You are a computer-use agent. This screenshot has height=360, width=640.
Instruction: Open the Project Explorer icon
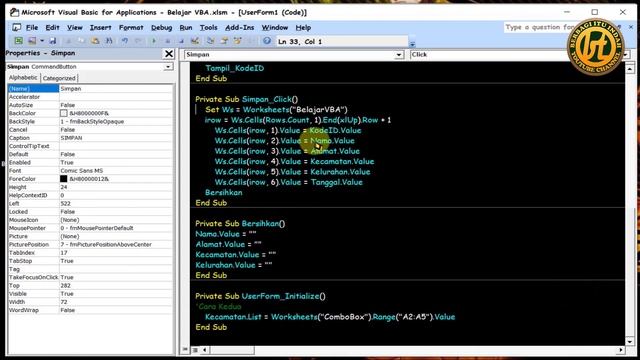coord(211,41)
